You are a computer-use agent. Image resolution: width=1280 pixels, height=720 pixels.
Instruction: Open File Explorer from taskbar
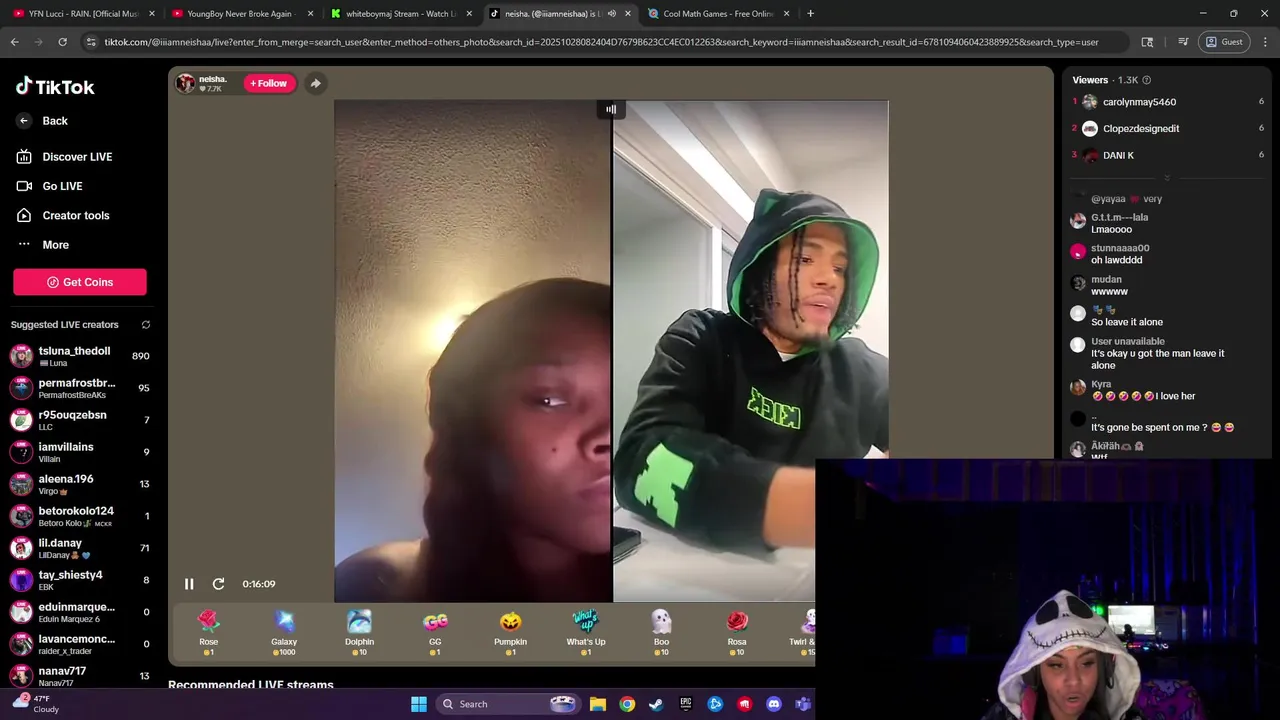point(598,704)
